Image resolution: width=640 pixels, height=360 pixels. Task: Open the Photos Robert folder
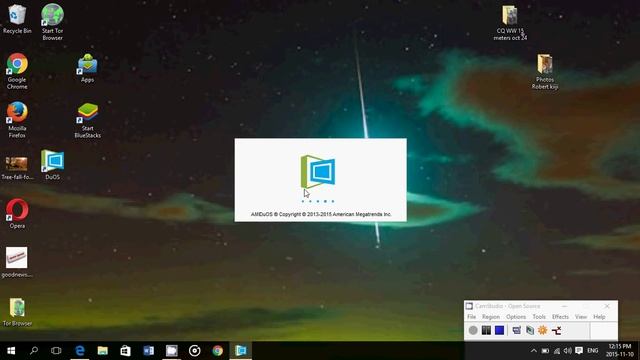point(545,71)
